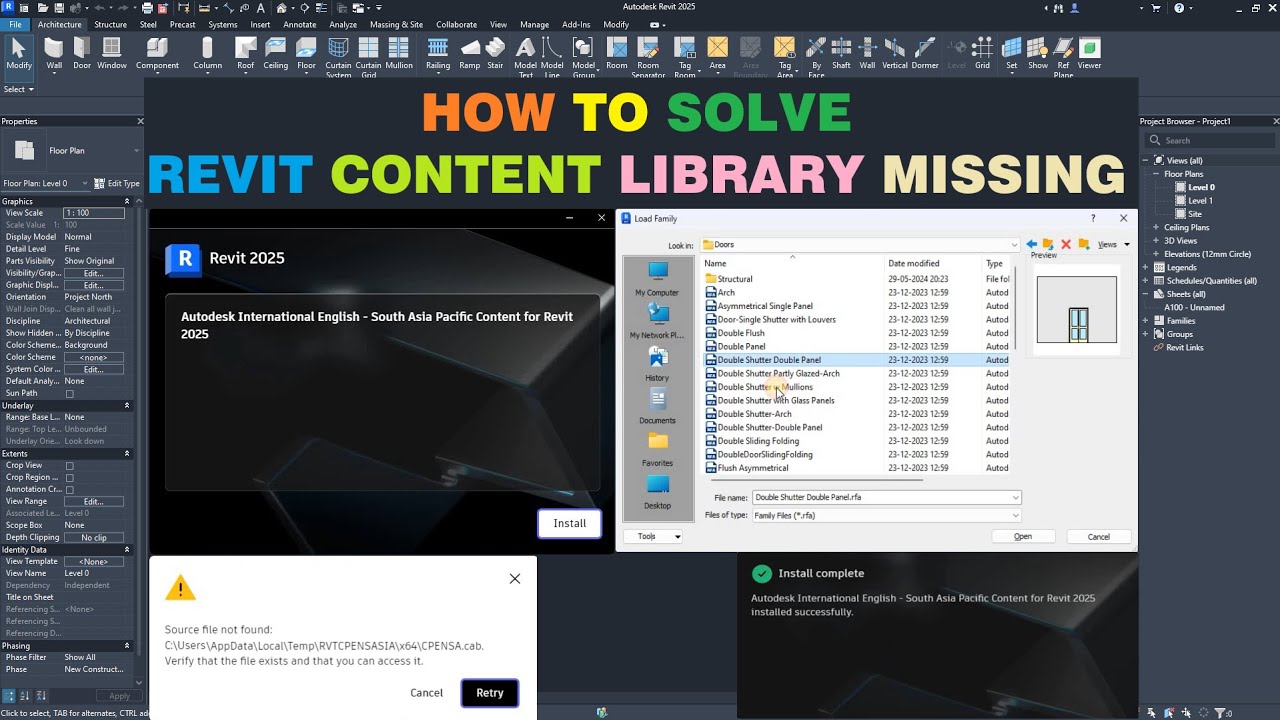This screenshot has width=1280, height=720.
Task: Open the Tools dropdown in Load Family
Action: coord(653,536)
